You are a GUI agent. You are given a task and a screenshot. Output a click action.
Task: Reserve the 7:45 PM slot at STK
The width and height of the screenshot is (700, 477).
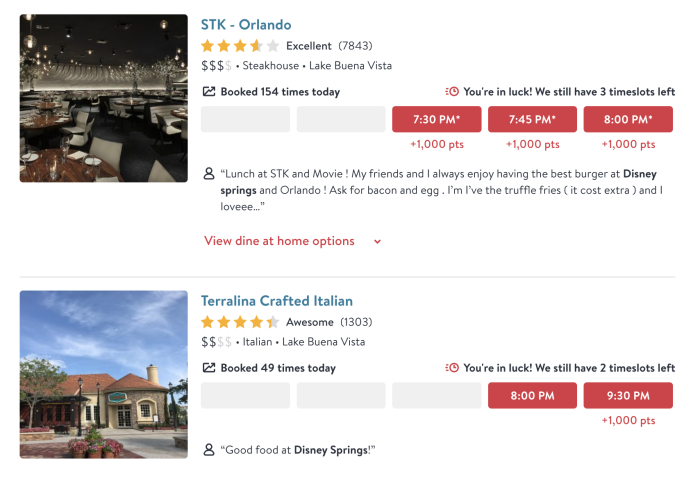tap(532, 120)
